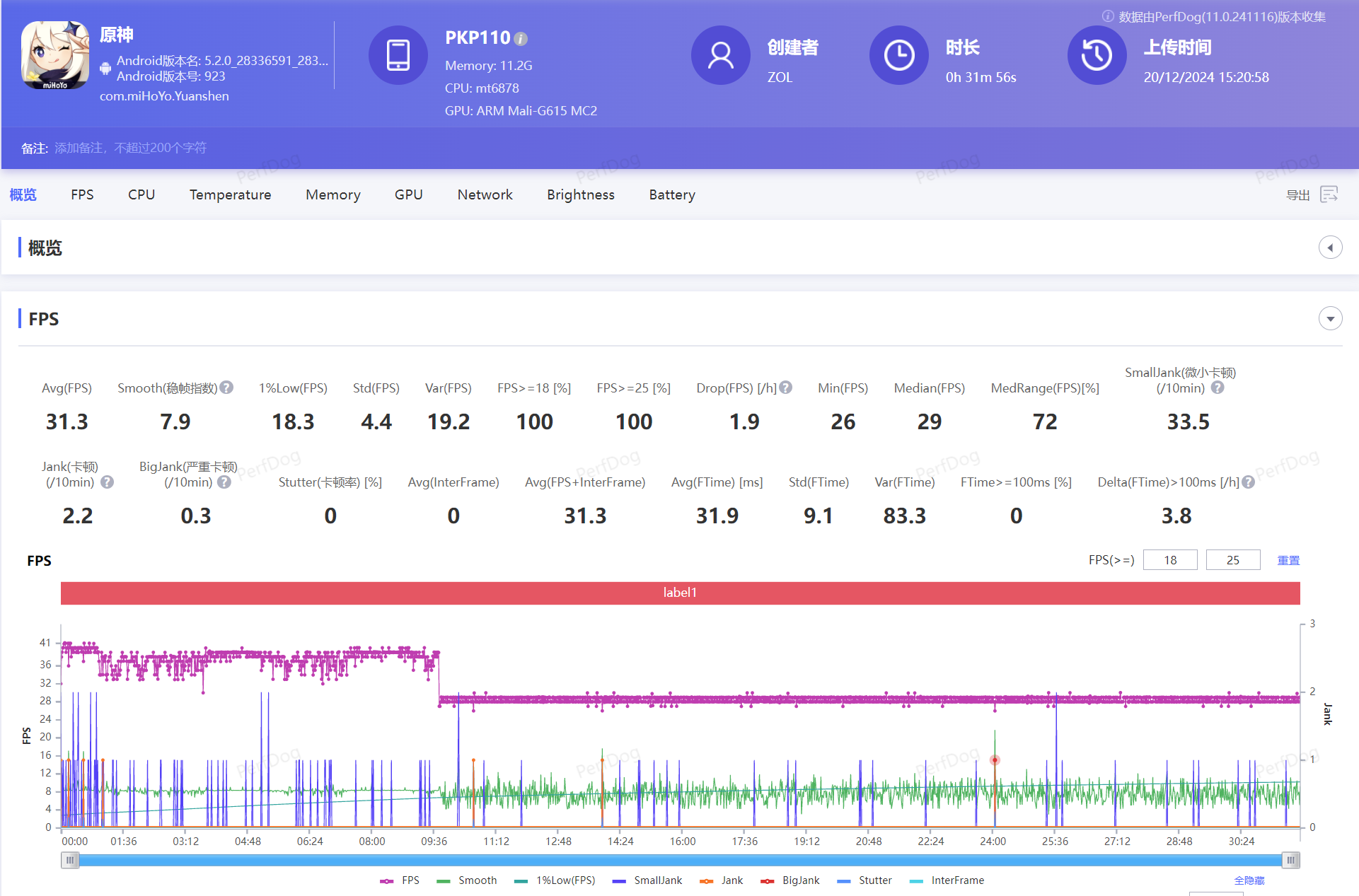Click the Genshin Impact app avatar
This screenshot has width=1359, height=896.
(x=55, y=55)
